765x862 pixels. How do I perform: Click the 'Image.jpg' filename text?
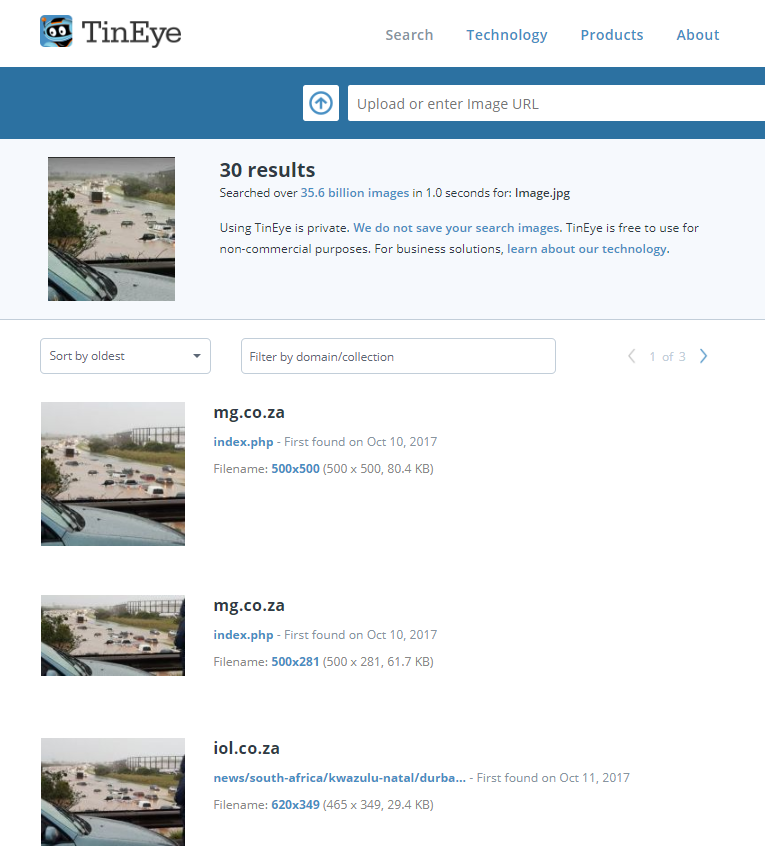tap(542, 193)
